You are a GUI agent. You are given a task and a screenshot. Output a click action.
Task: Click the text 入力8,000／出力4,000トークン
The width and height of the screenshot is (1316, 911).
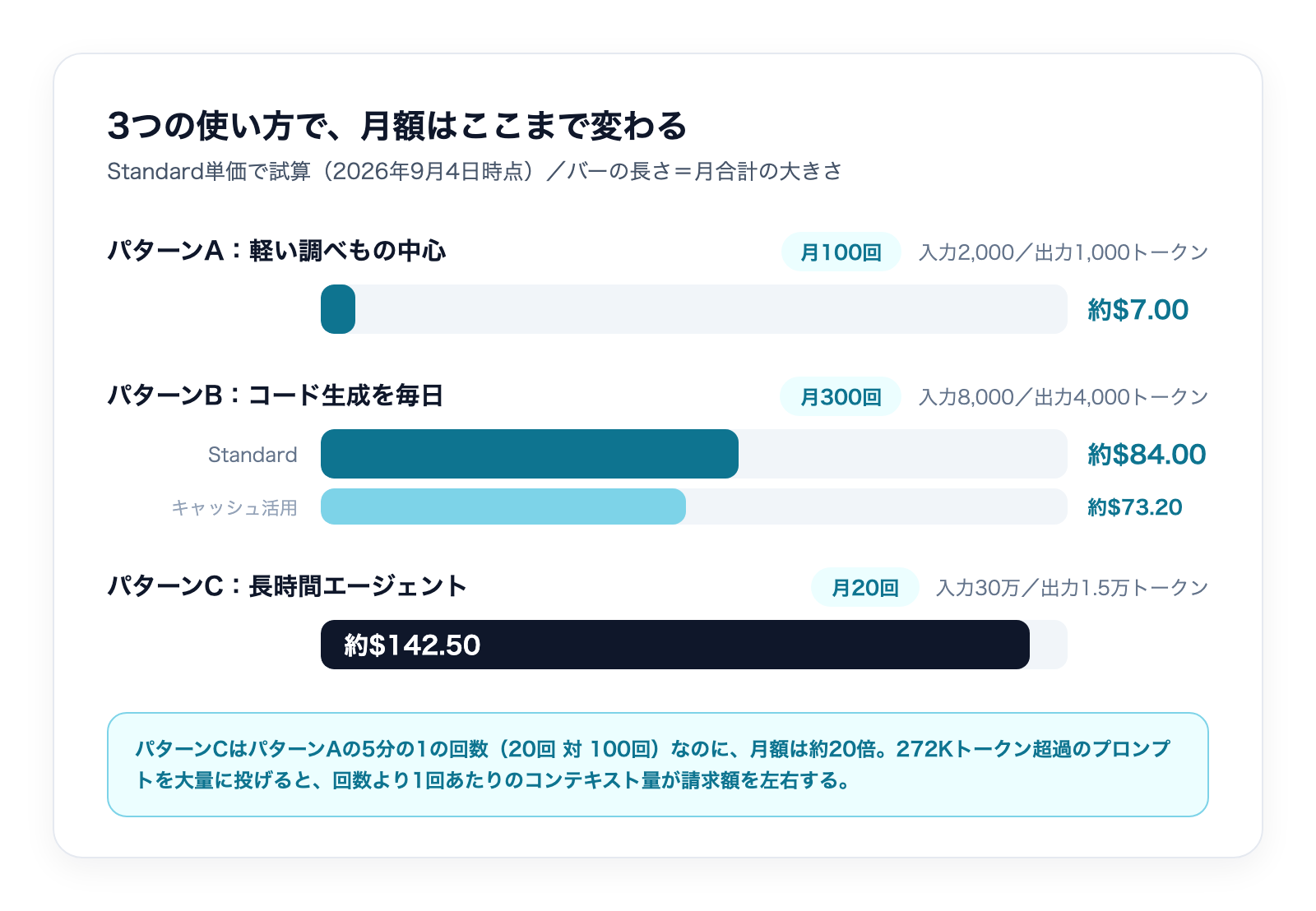1063,397
